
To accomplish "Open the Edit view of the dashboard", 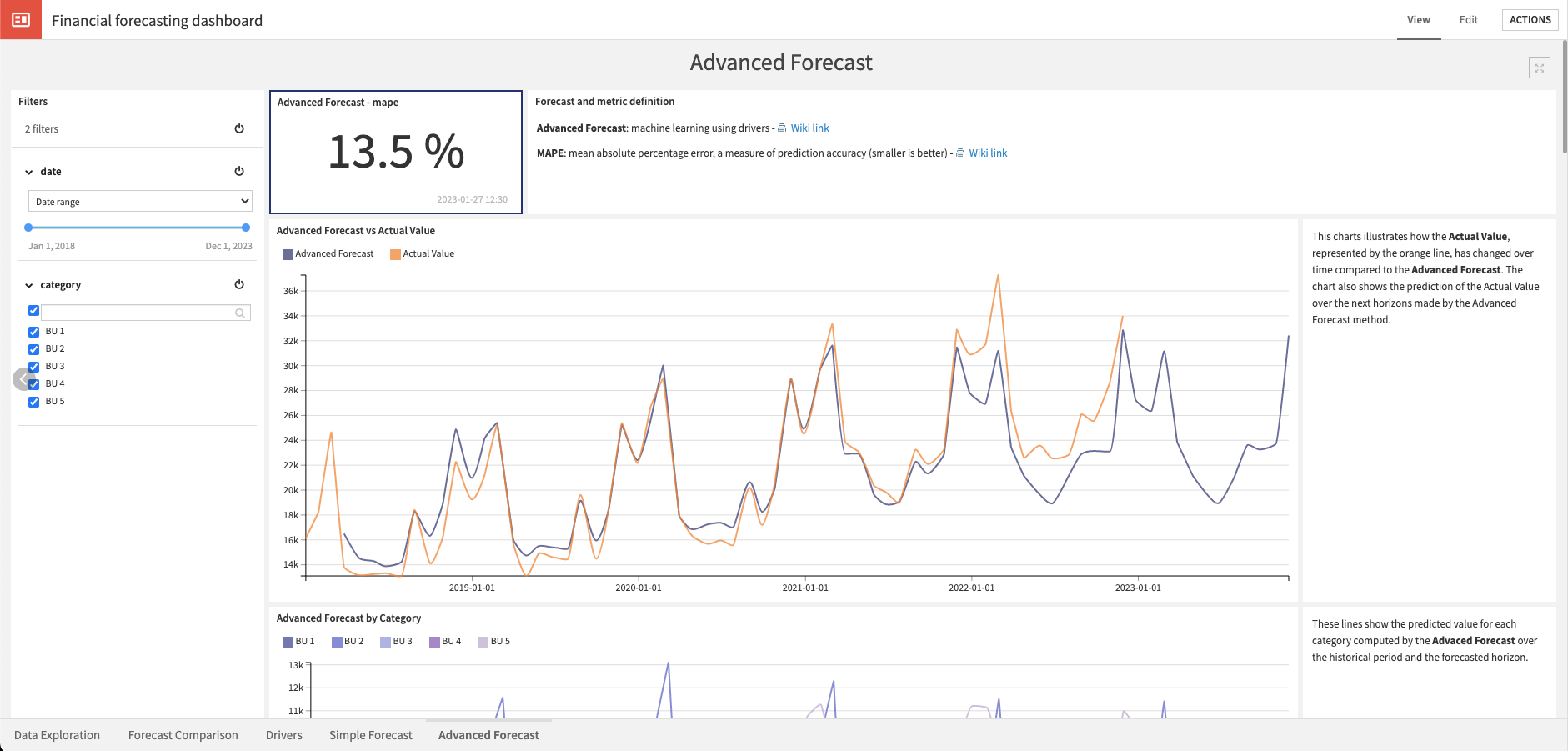I will coord(1468,19).
